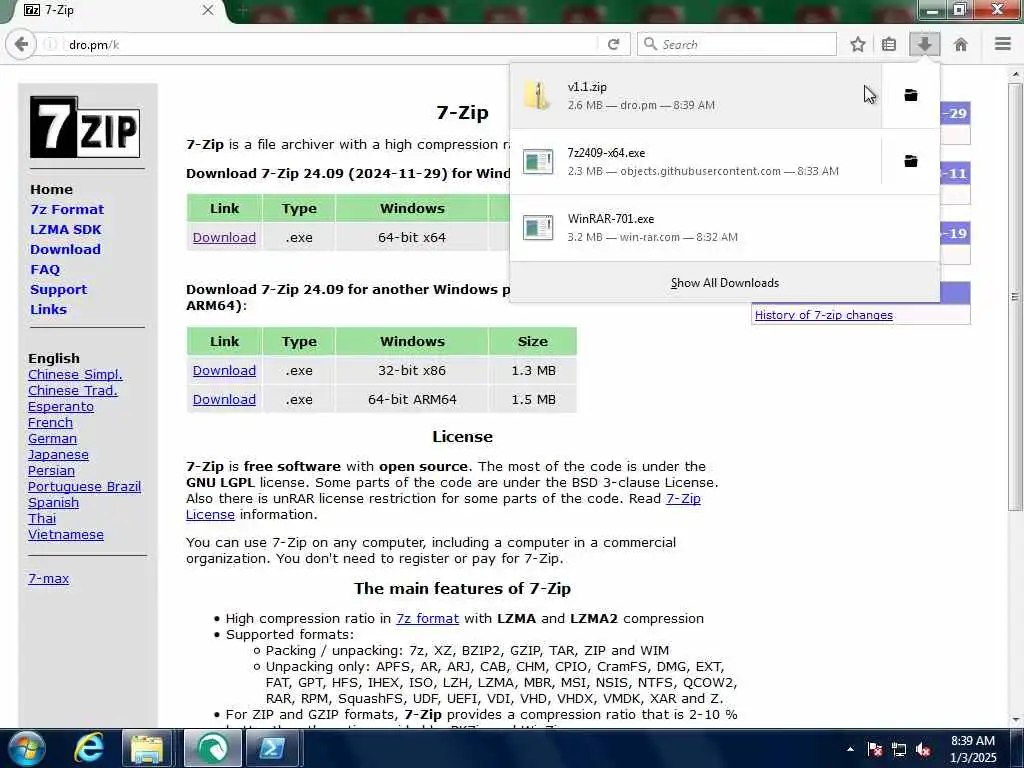Toggle the downloads arrow panel button
1024x768 pixels.
(x=925, y=44)
